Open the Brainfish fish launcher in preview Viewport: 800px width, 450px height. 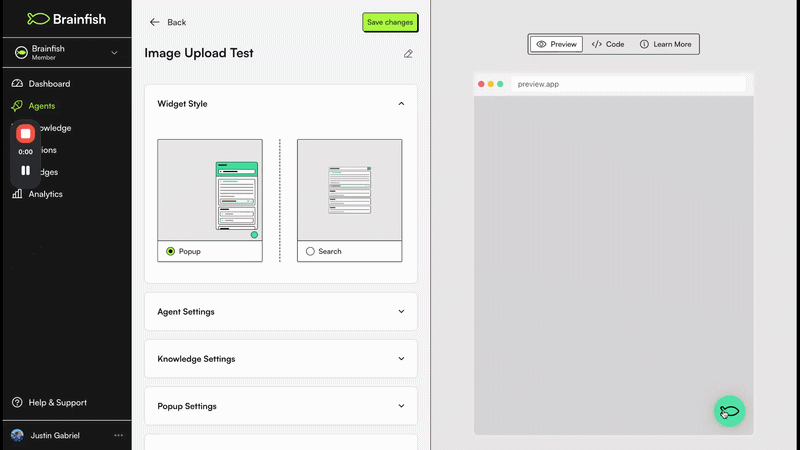pyautogui.click(x=730, y=411)
